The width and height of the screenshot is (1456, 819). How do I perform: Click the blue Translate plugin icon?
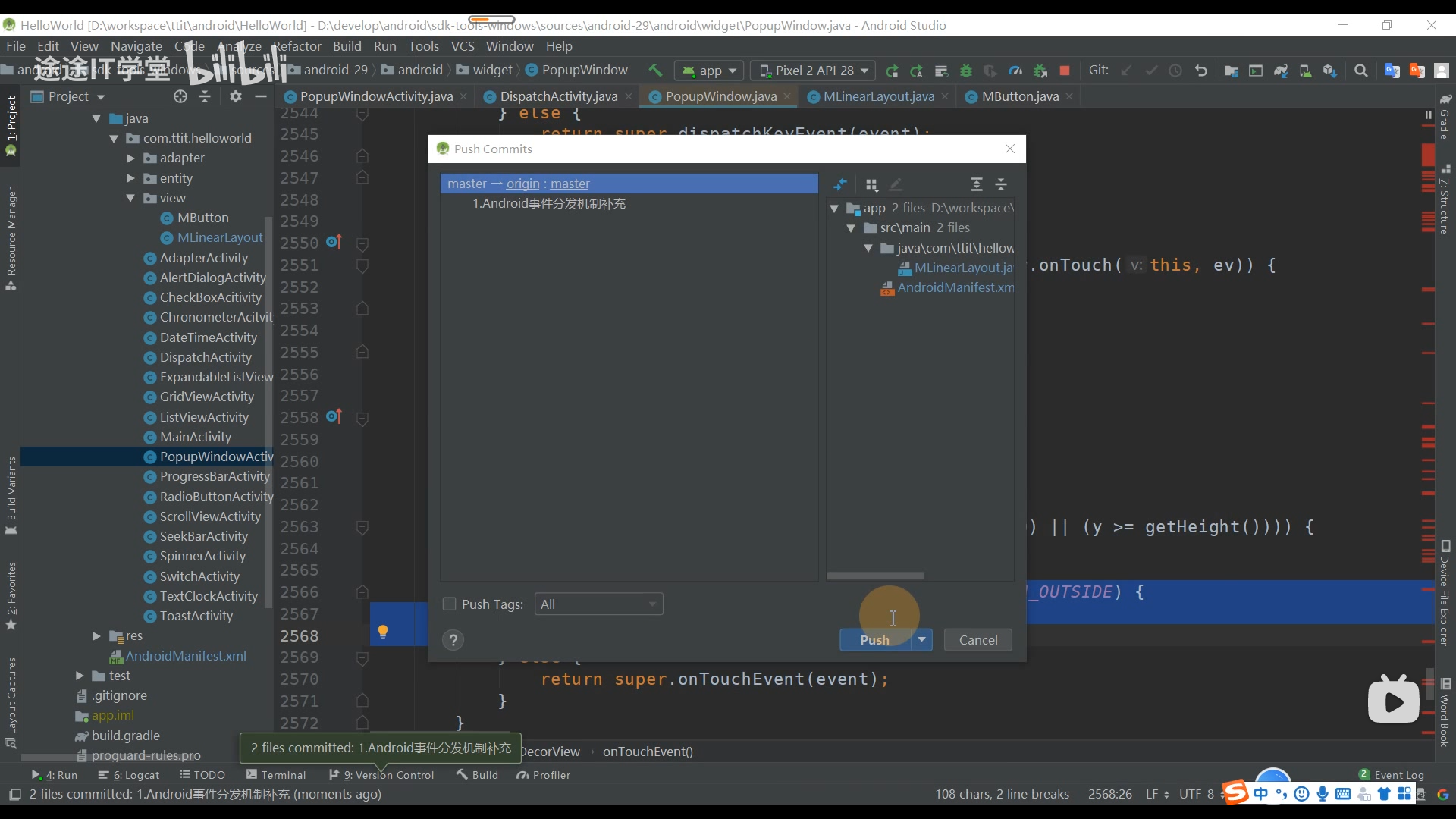pos(1392,71)
